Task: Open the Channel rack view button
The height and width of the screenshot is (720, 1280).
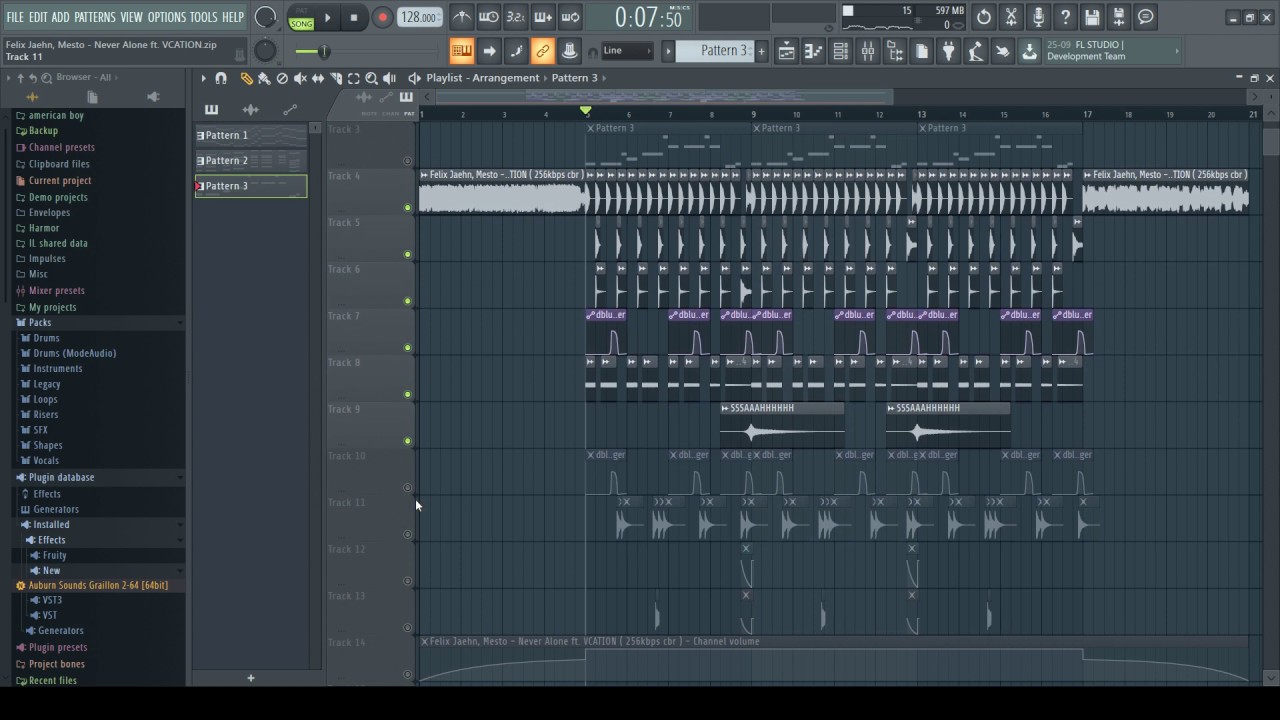Action: click(841, 51)
